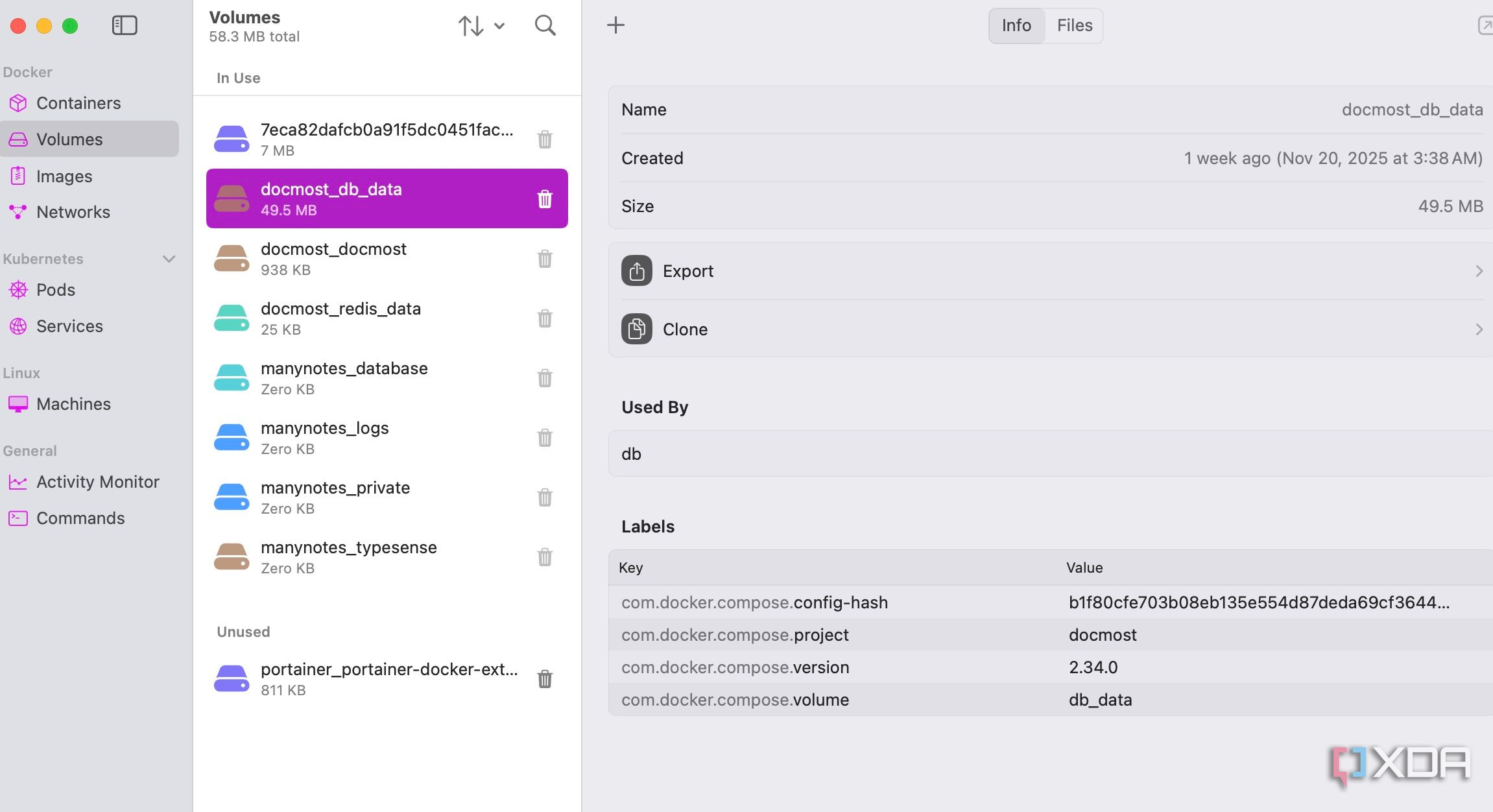Image resolution: width=1493 pixels, height=812 pixels.
Task: Open Activity Monitor in sidebar
Action: pyautogui.click(x=90, y=482)
